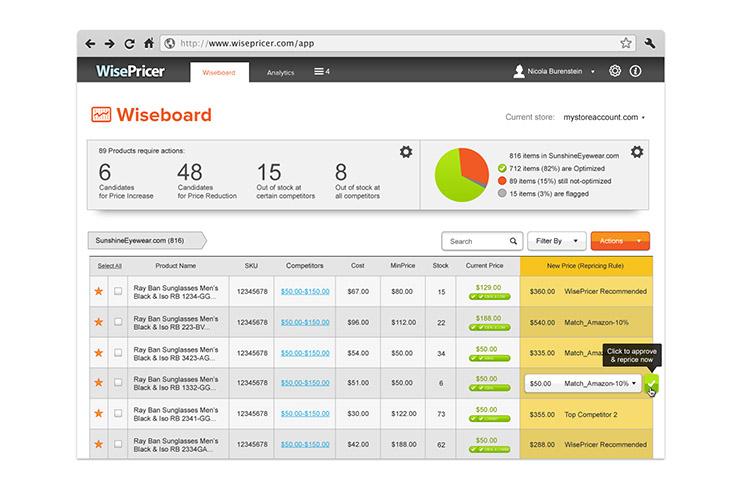
Task: Click the globe icon in address bar
Action: point(169,44)
